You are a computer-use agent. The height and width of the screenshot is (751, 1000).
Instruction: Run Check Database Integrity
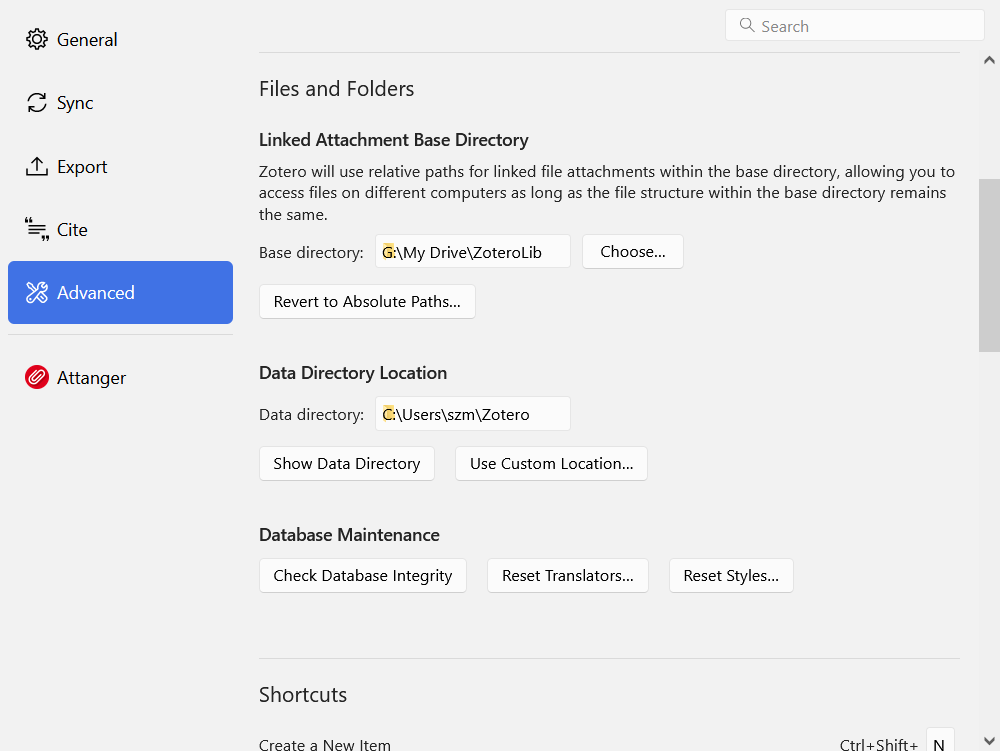(363, 576)
